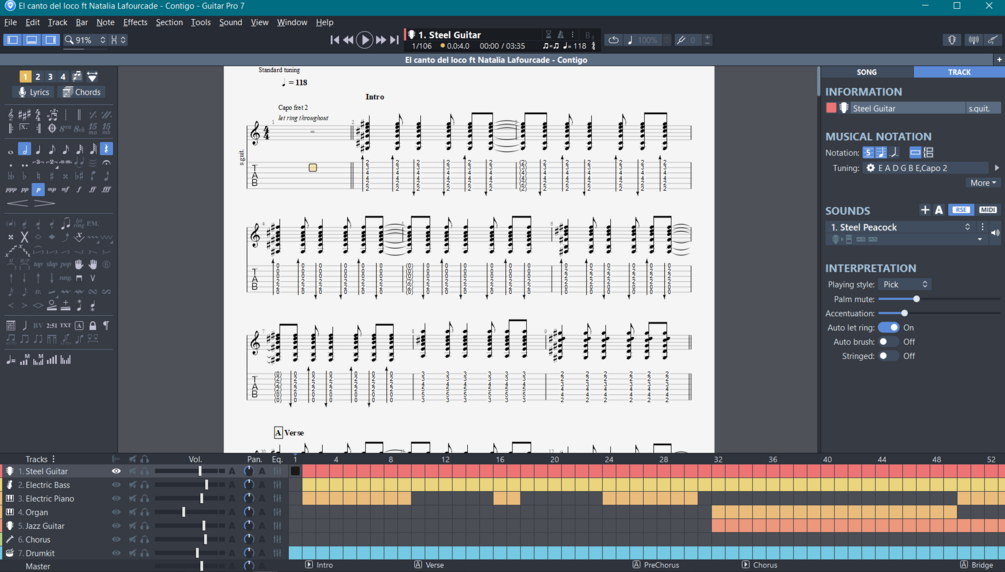Open the Steel Peacock sound selector
The width and height of the screenshot is (1005, 572).
coord(900,227)
